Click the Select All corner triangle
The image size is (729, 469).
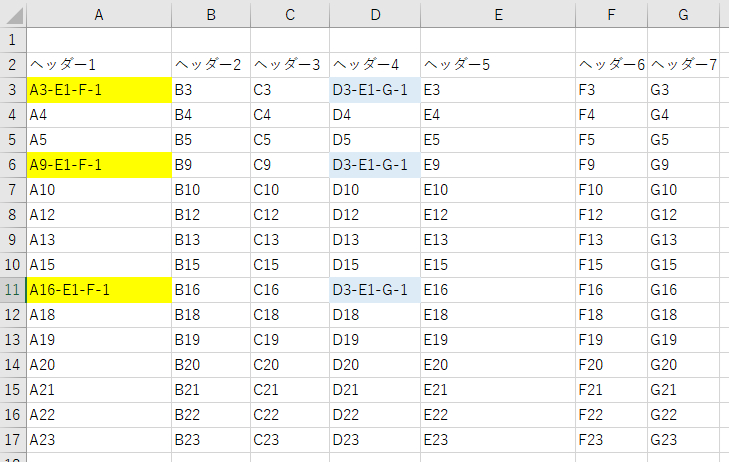click(x=13, y=15)
